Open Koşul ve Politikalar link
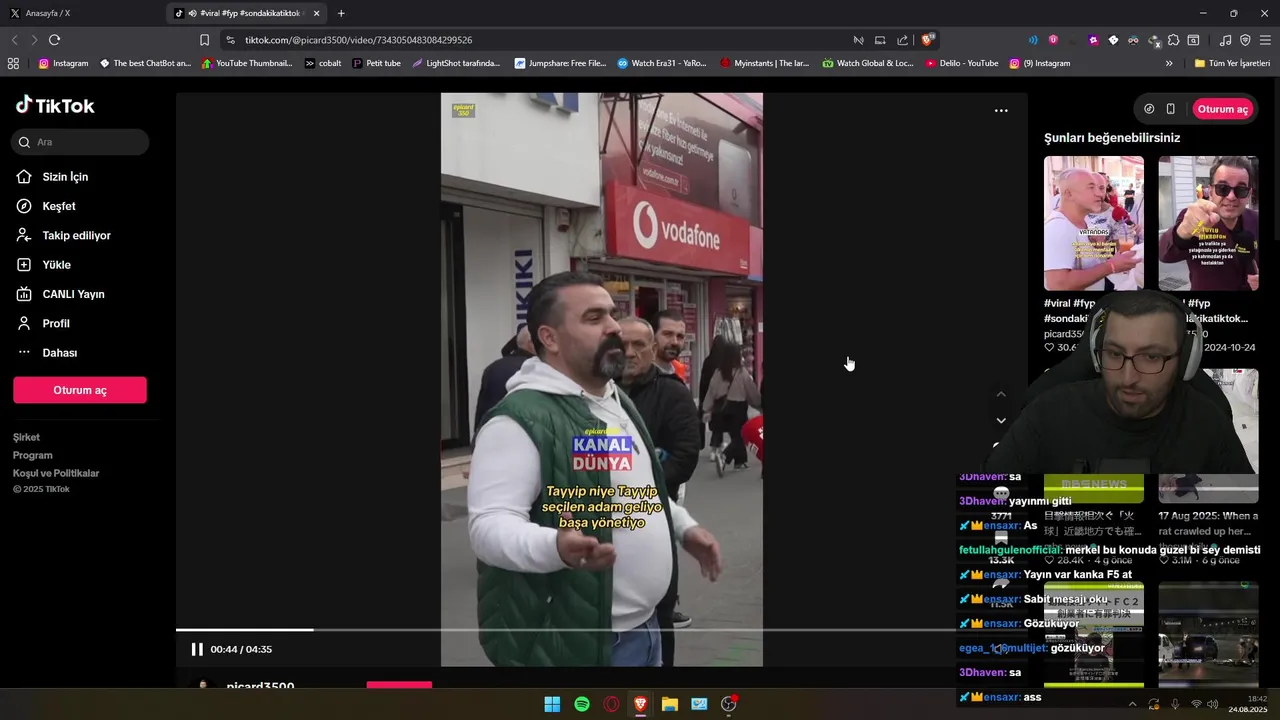This screenshot has height=720, width=1280. coord(56,473)
